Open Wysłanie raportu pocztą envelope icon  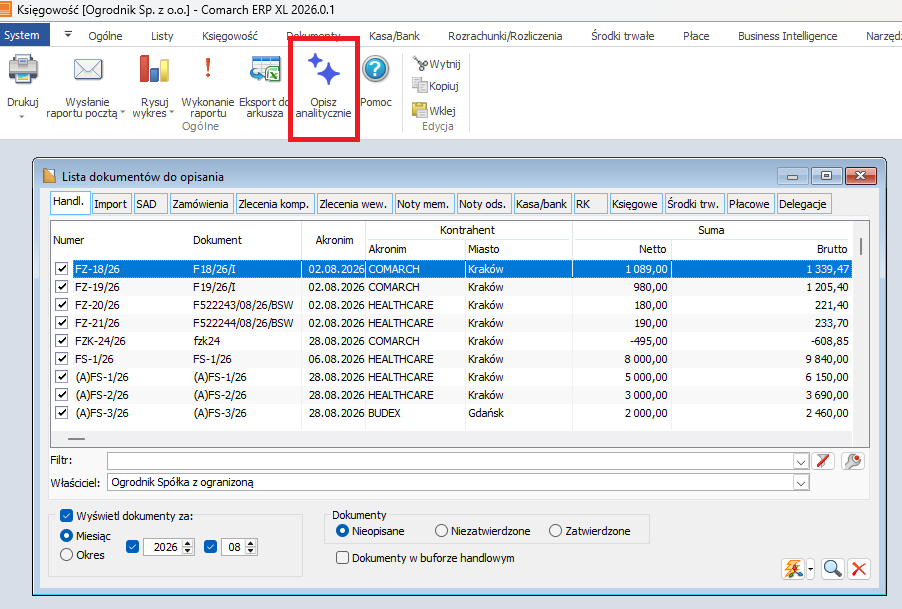pyautogui.click(x=88, y=70)
